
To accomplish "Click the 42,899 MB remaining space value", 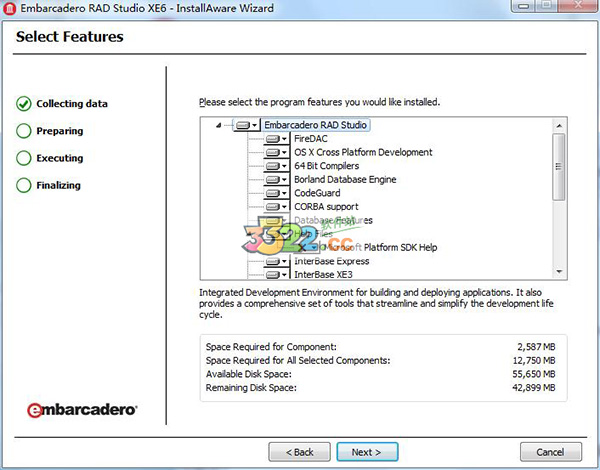I will coord(534,388).
